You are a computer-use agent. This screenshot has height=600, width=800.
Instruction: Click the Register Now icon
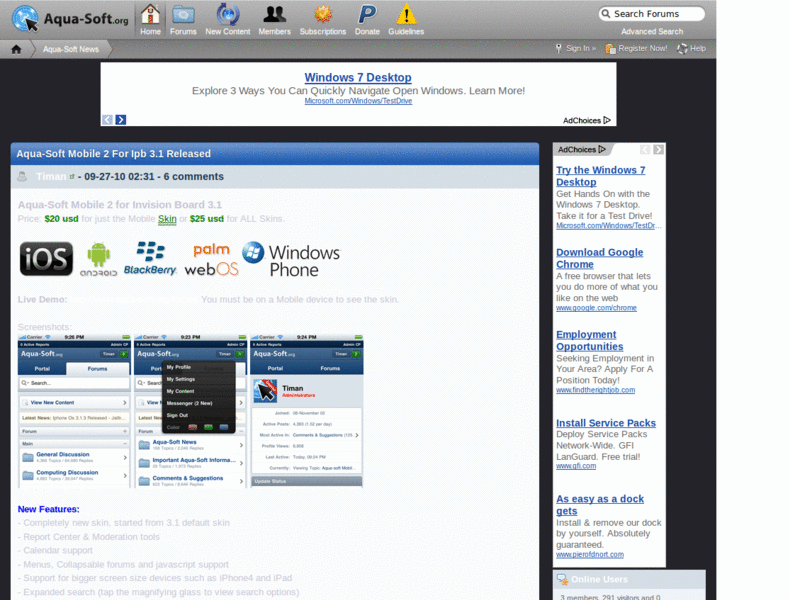click(610, 48)
